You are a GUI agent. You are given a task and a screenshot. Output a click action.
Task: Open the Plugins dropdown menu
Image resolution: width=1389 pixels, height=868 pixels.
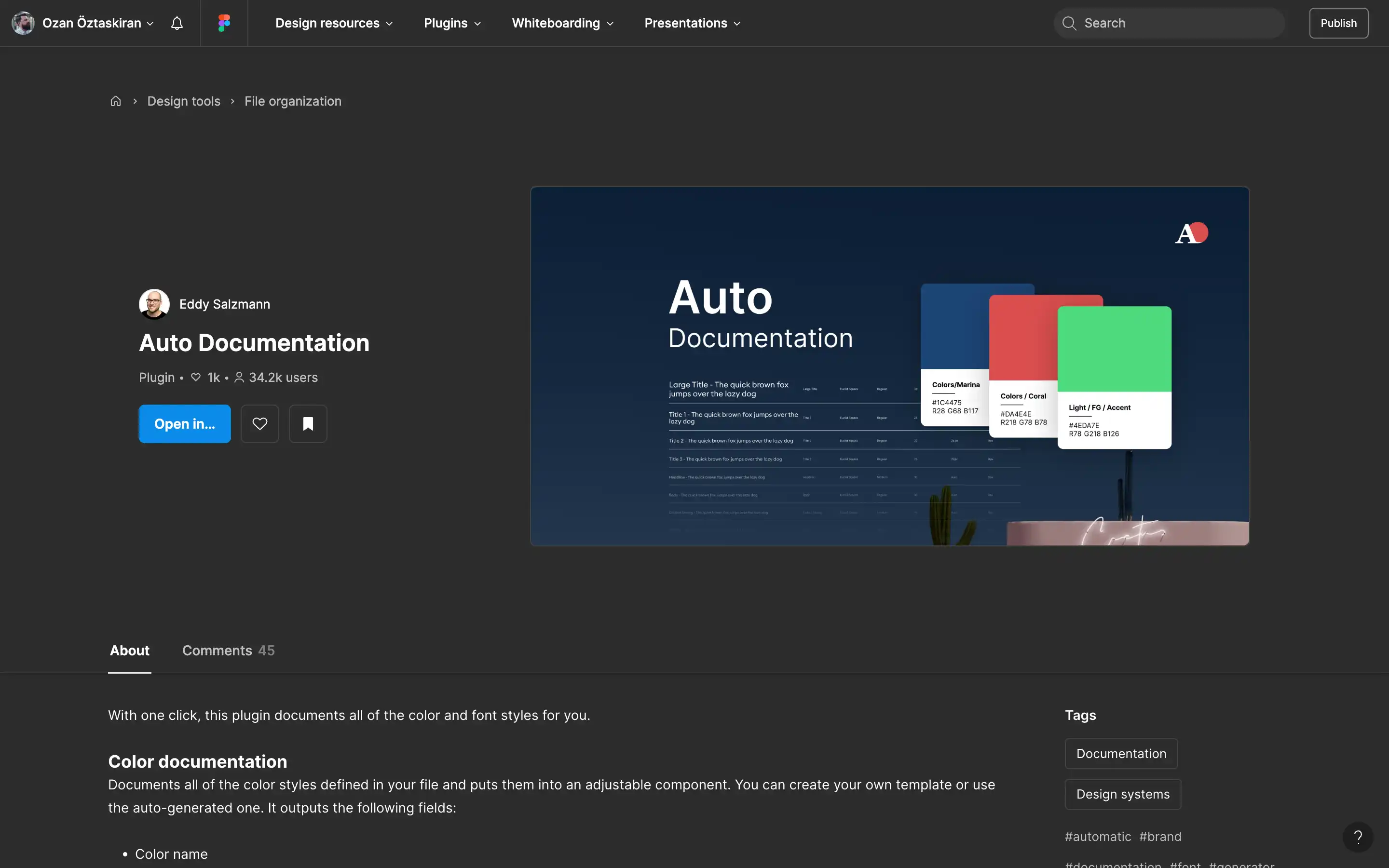tap(452, 23)
